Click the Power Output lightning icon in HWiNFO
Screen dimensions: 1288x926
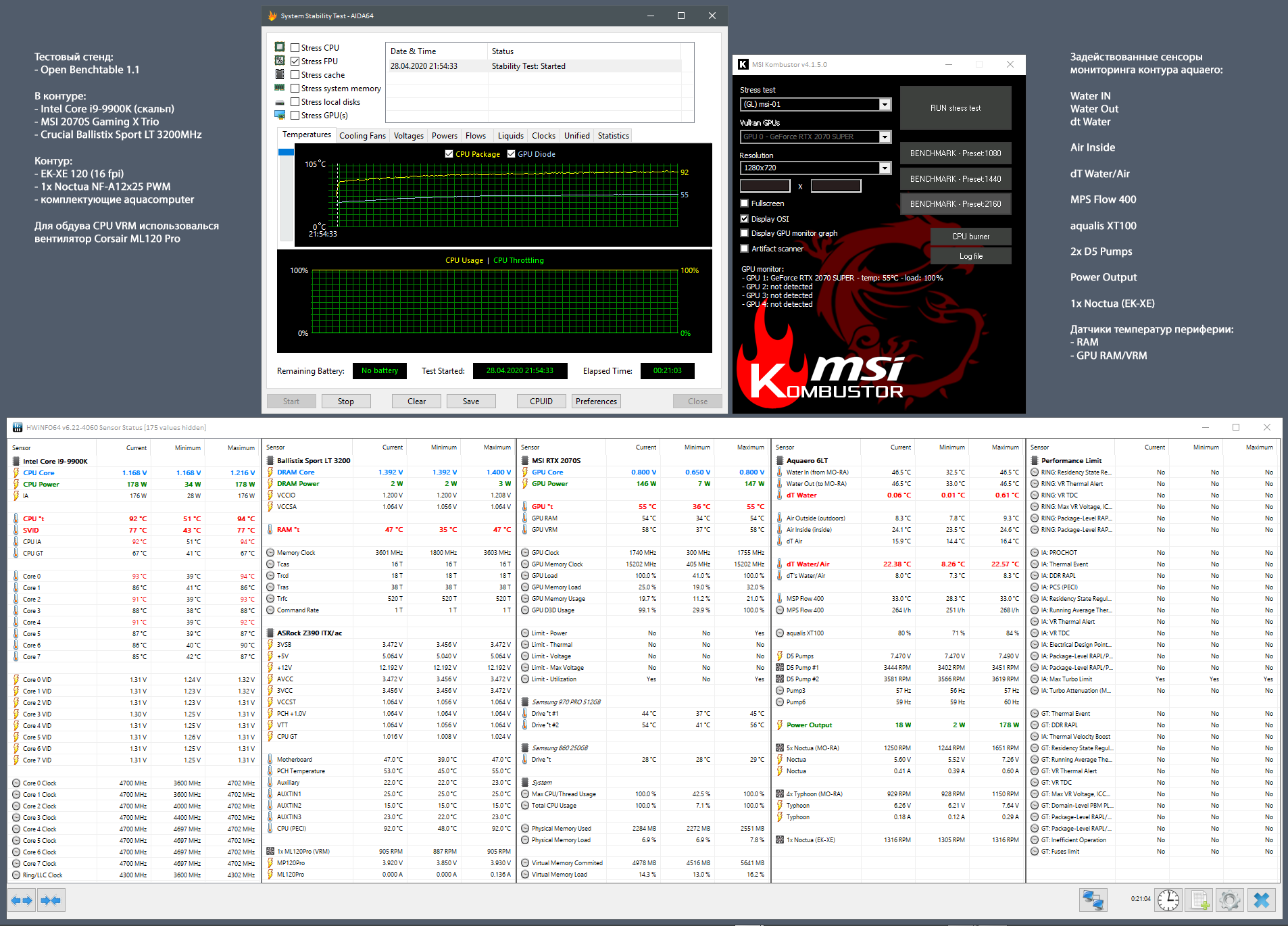[x=780, y=725]
